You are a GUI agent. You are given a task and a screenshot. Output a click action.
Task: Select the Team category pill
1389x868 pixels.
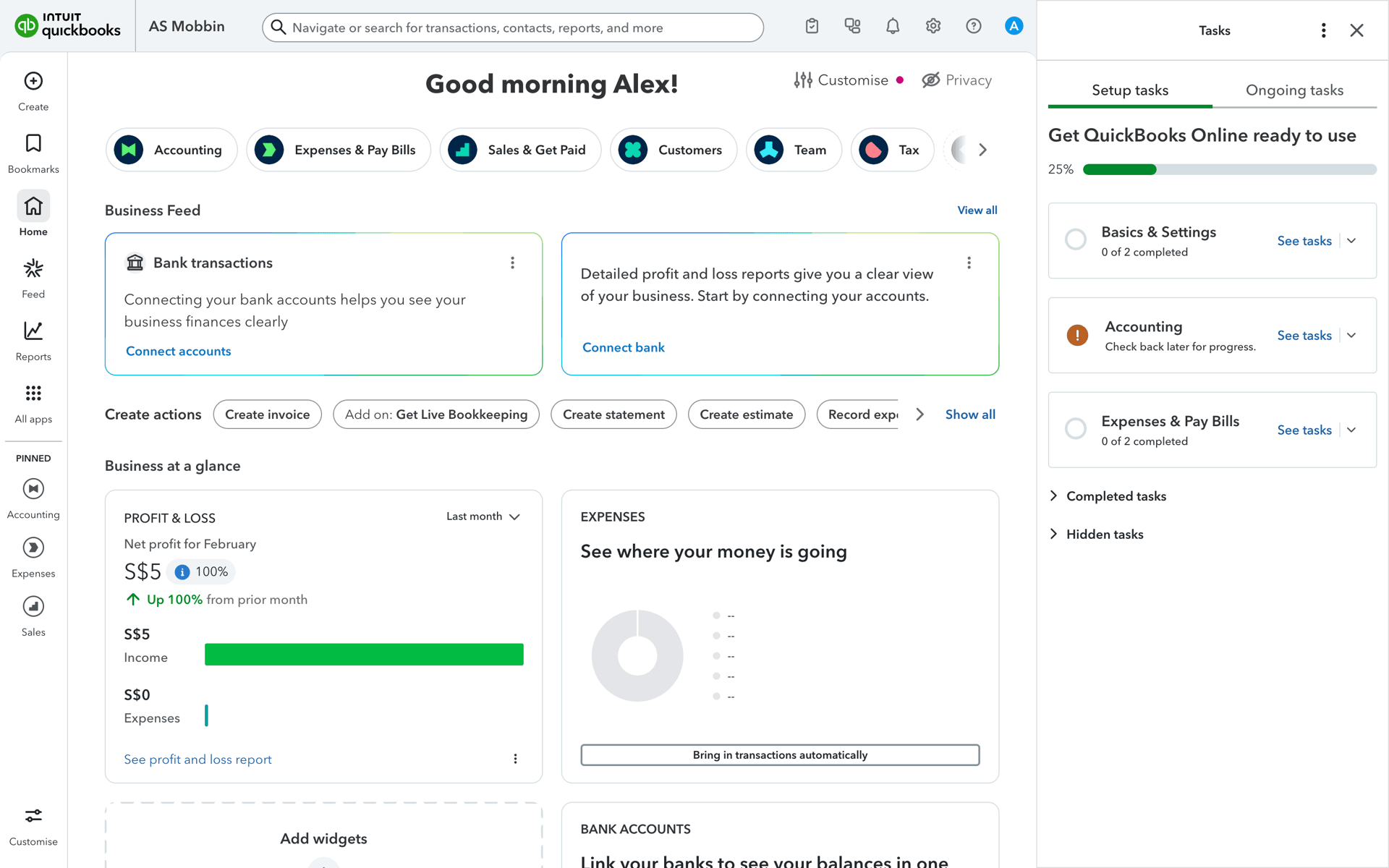coord(794,150)
